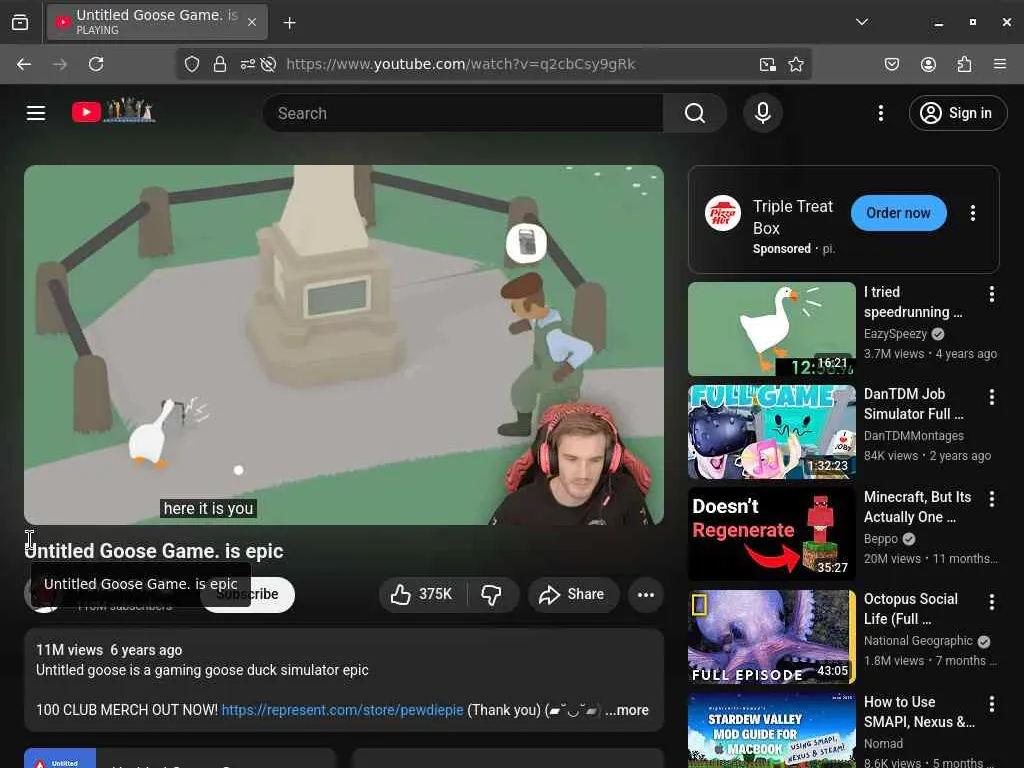1024x768 pixels.
Task: Open menu for How to Use SMAPI video
Action: (991, 704)
